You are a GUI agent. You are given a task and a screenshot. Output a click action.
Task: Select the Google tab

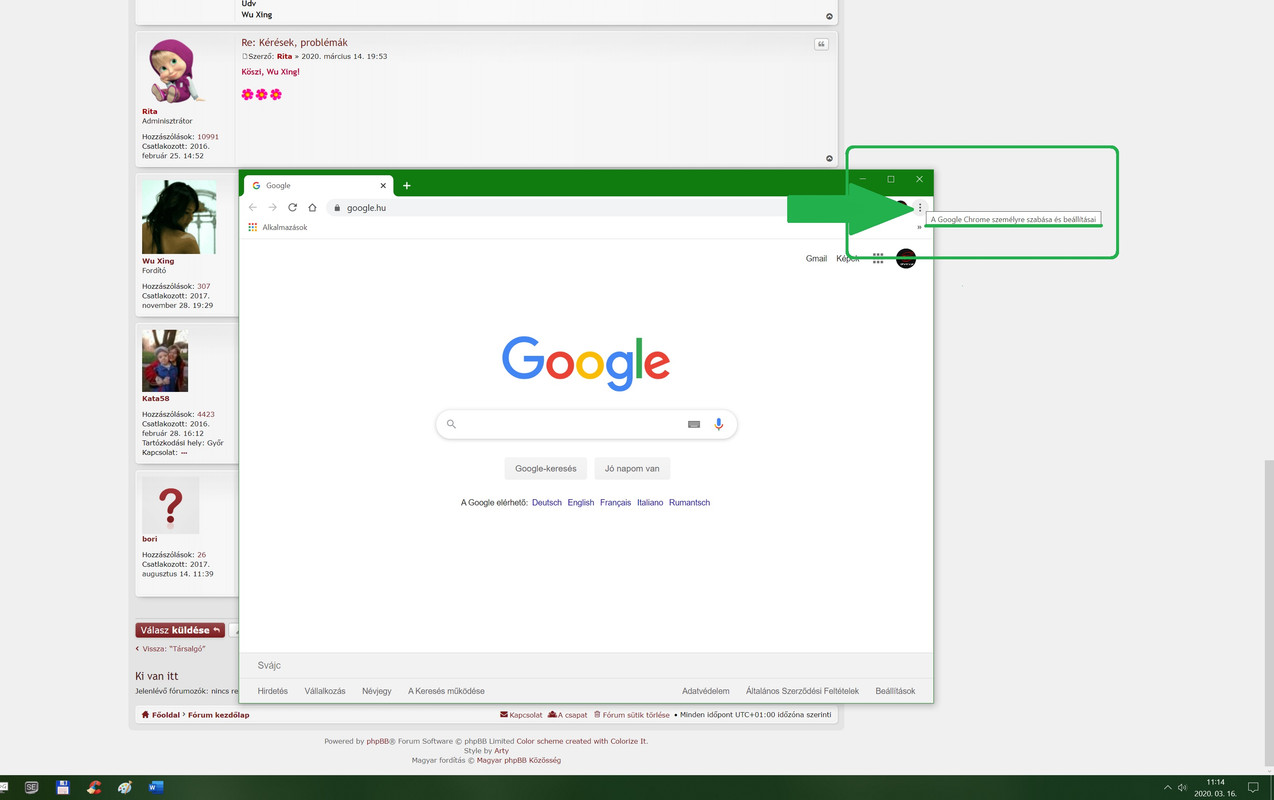(x=318, y=185)
